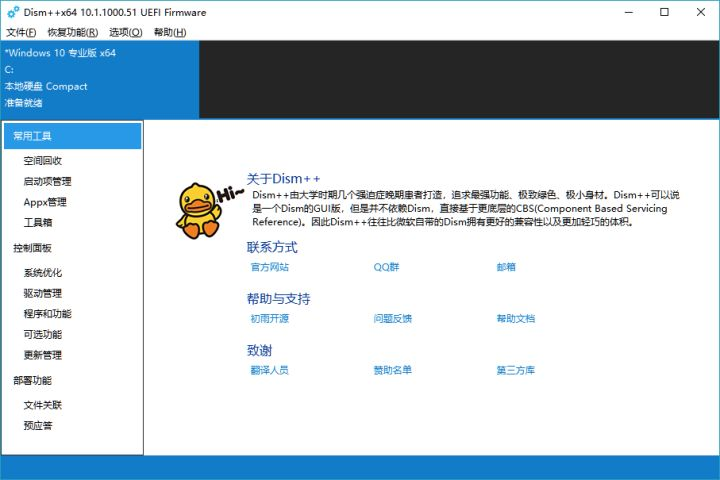This screenshot has height=480, width=720.
Task: Open 程序和功能 in the sidebar
Action: [x=47, y=314]
